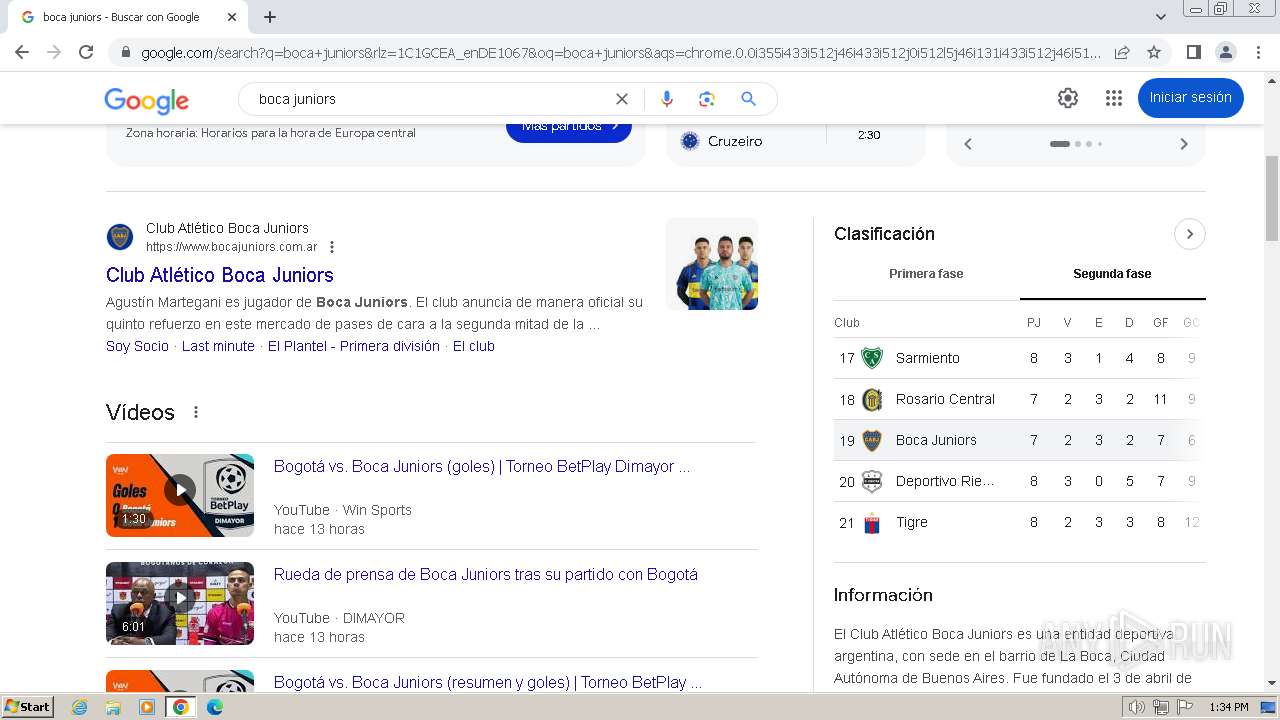Start voice search with the microphone icon
The width and height of the screenshot is (1280, 720).
point(667,99)
